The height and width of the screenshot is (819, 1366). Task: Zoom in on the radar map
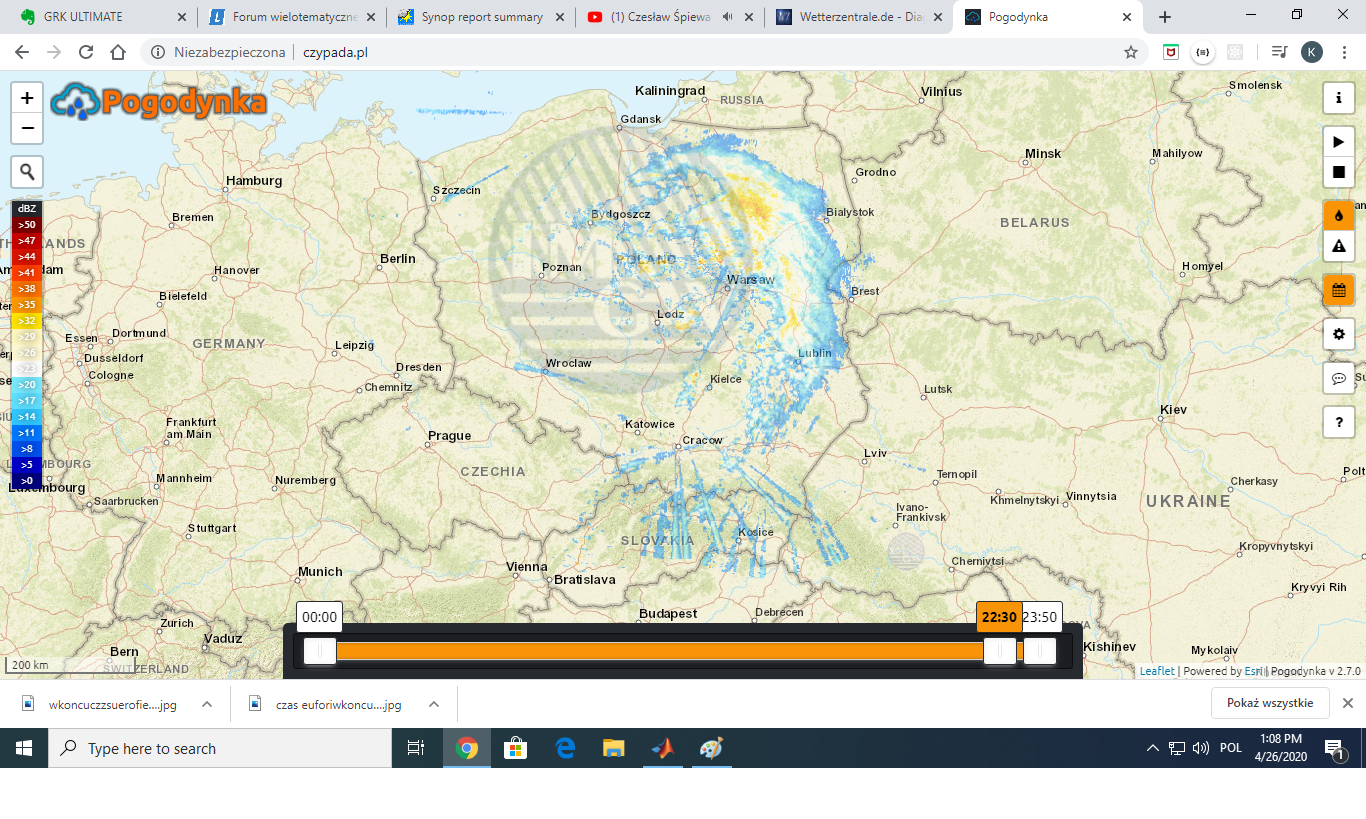coord(27,98)
